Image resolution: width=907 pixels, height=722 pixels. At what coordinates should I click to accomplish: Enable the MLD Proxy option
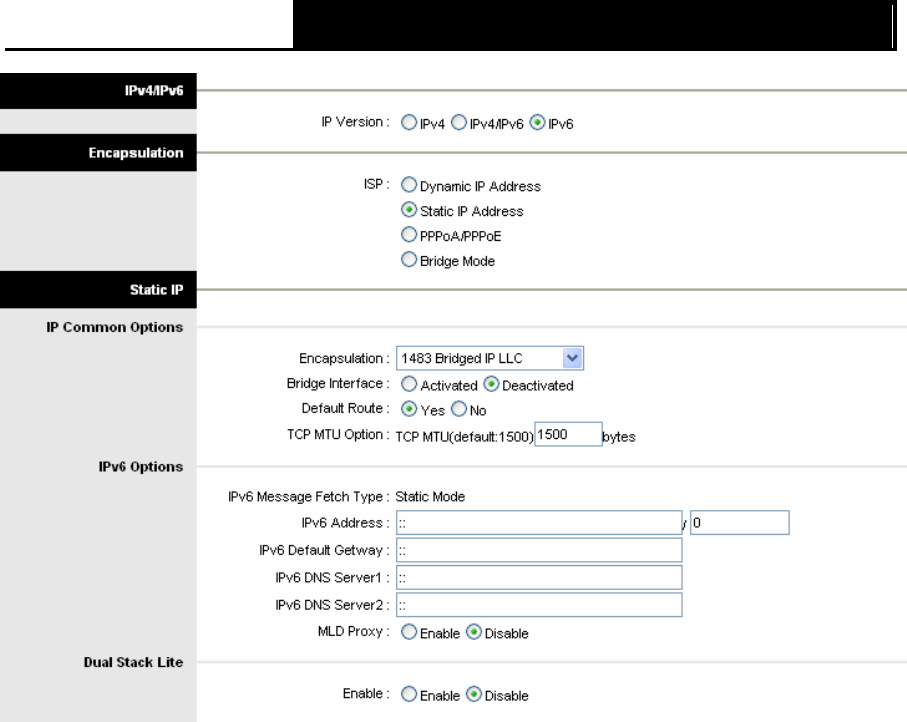click(x=409, y=632)
